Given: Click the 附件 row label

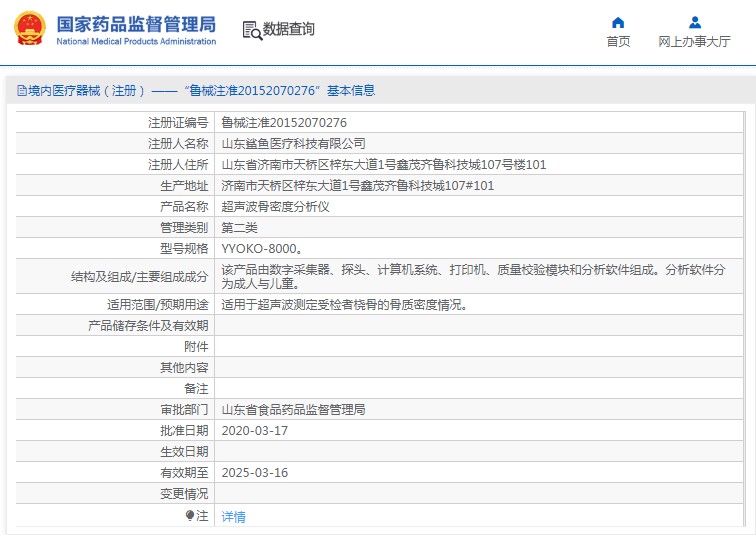Looking at the screenshot, I should pos(196,347).
